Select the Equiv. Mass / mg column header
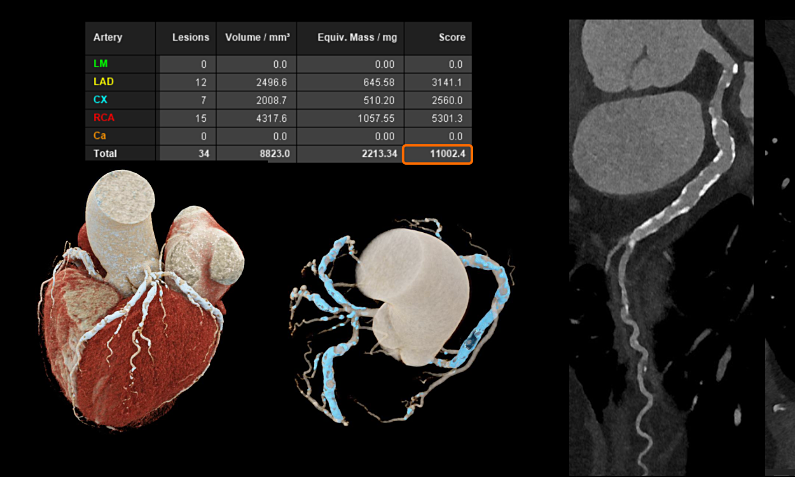 357,37
